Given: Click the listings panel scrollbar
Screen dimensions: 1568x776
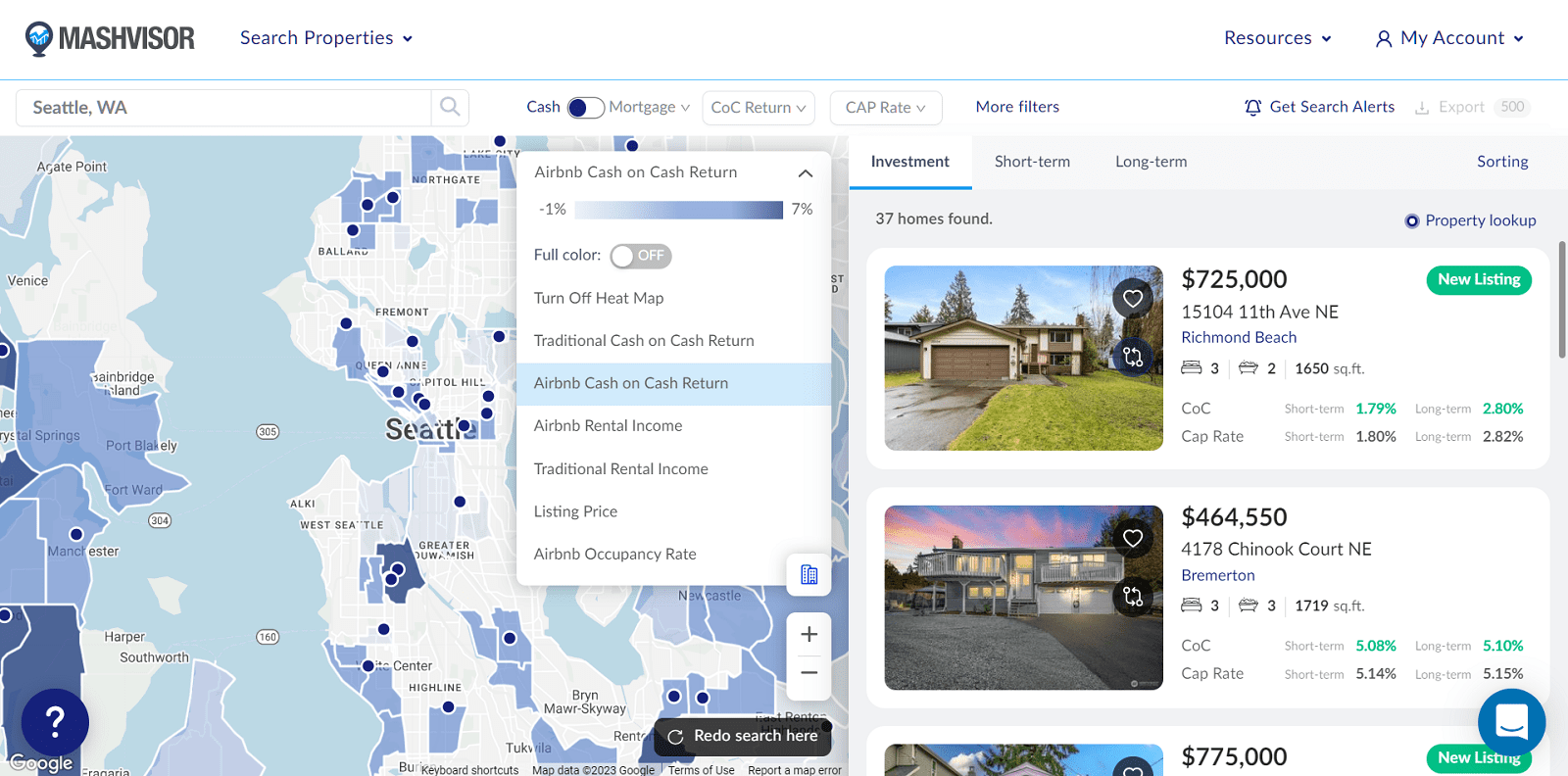Looking at the screenshot, I should pos(1562,300).
